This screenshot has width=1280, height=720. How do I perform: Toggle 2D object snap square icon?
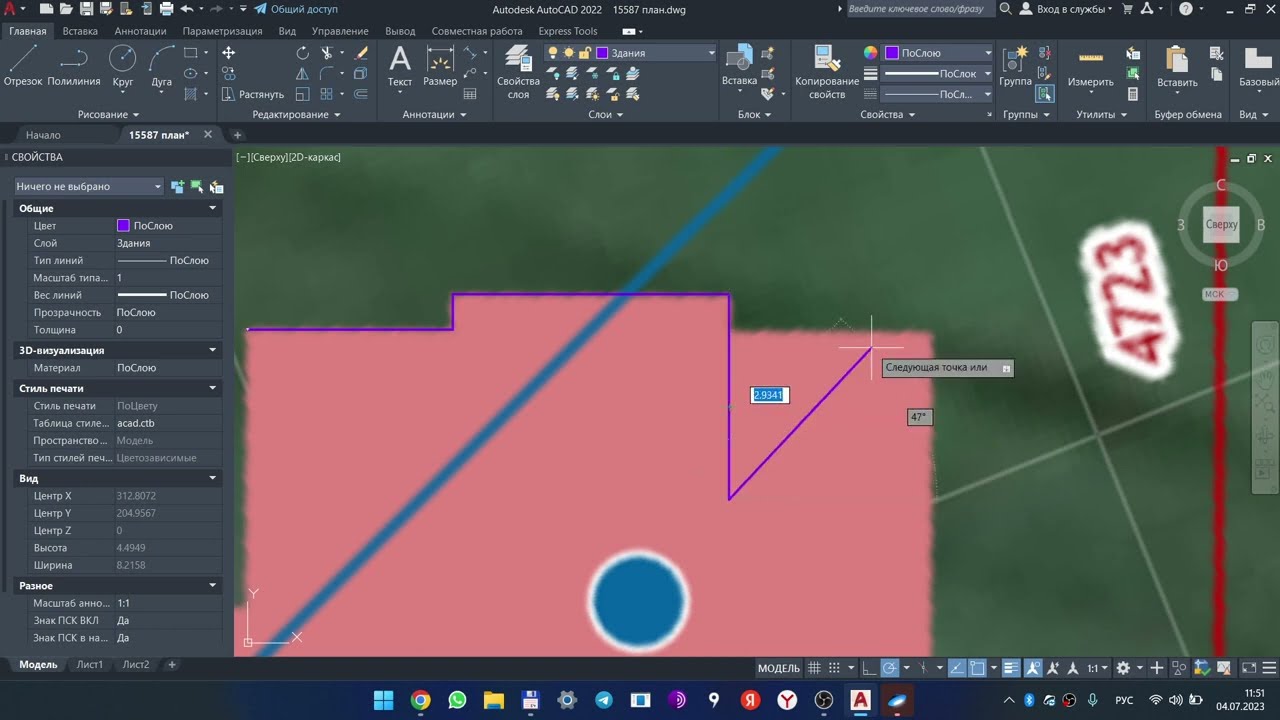[977, 668]
